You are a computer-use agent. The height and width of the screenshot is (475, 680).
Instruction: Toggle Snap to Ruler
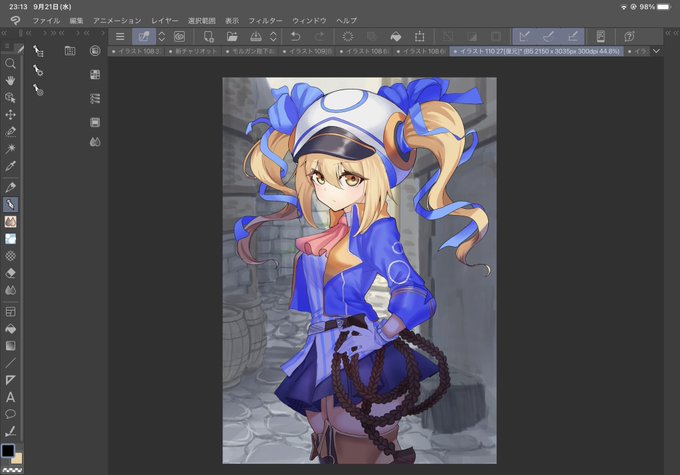[x=525, y=36]
